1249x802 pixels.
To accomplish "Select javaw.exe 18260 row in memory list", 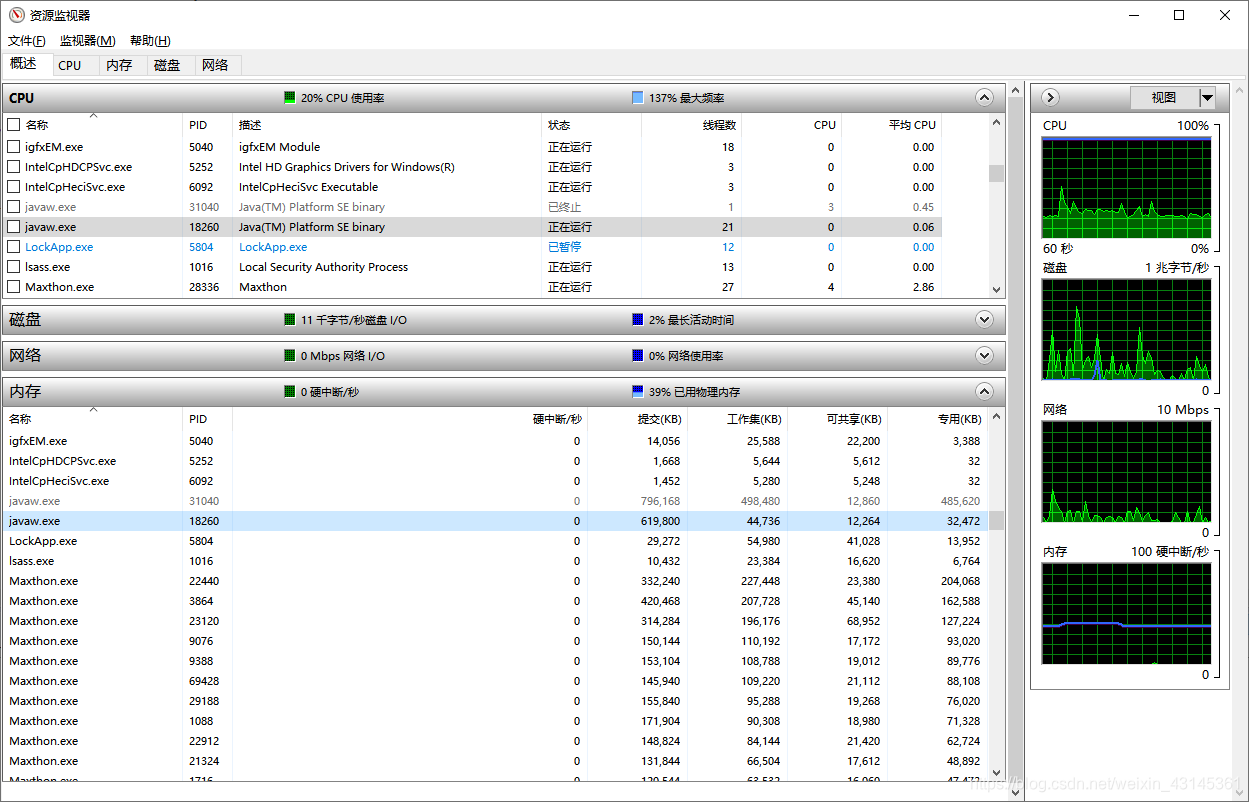I will pos(495,521).
